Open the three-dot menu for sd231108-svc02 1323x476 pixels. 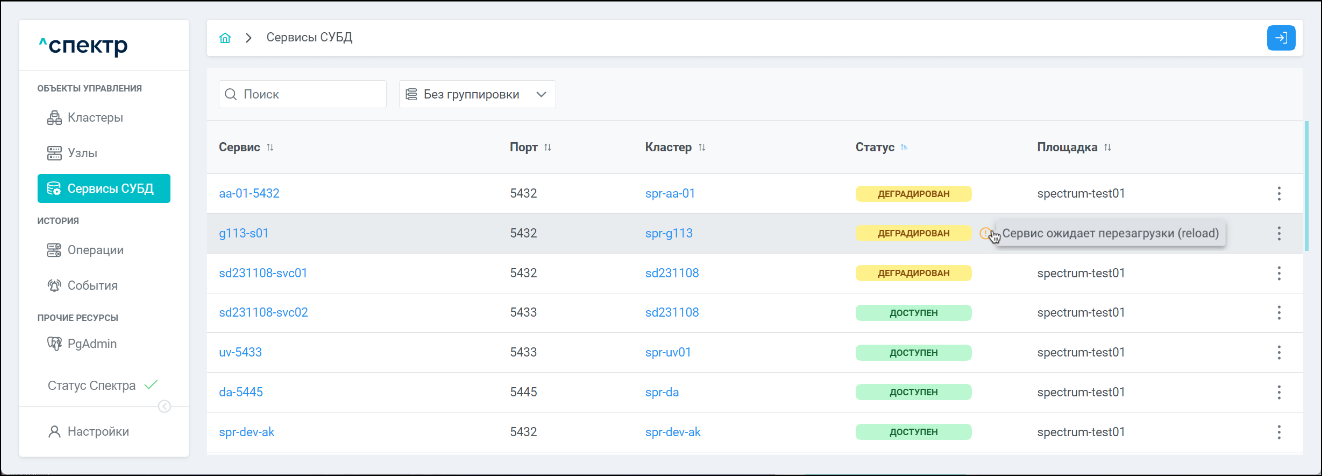tap(1279, 313)
